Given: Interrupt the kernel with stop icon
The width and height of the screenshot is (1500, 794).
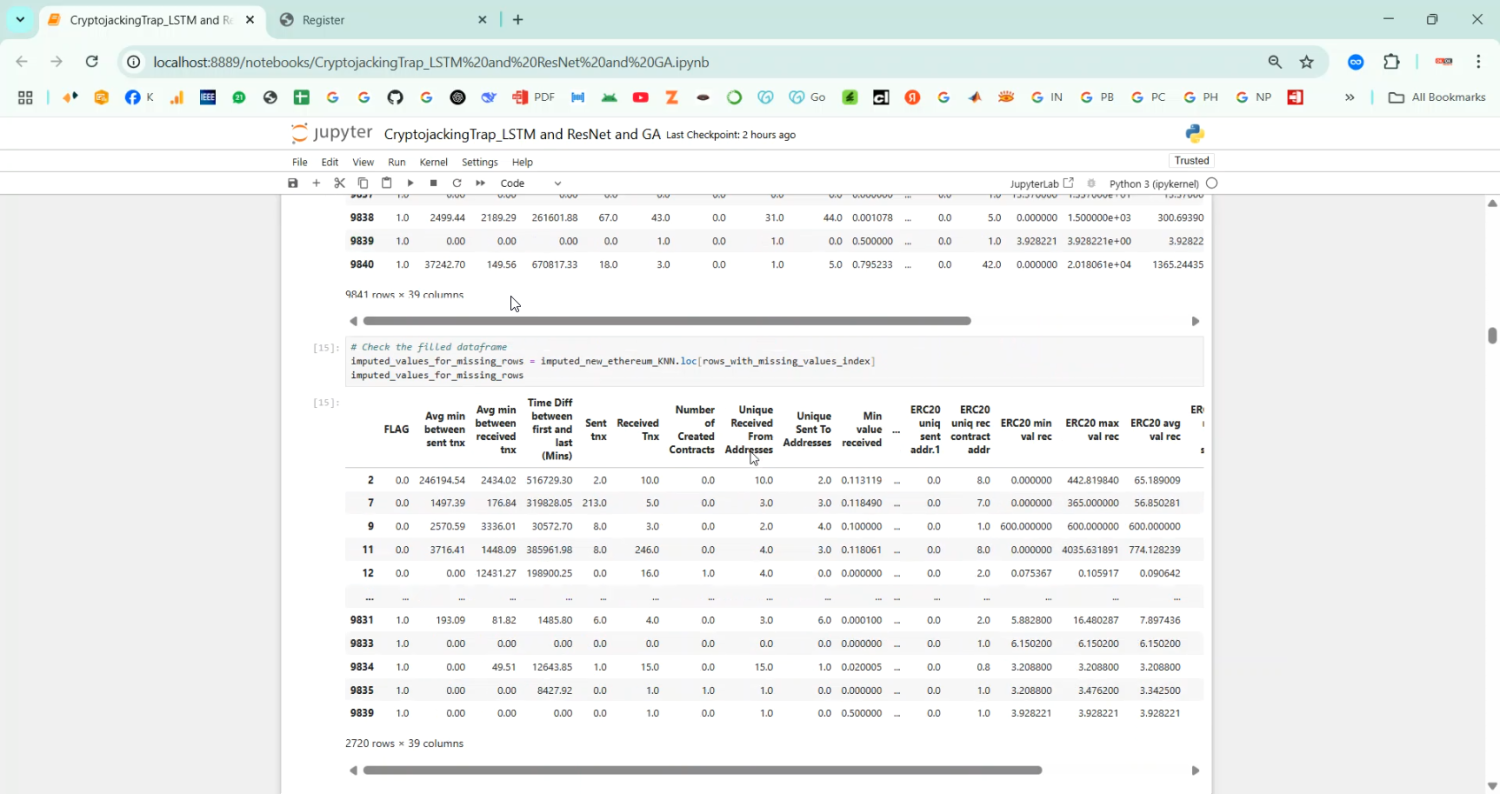Looking at the screenshot, I should [x=433, y=183].
